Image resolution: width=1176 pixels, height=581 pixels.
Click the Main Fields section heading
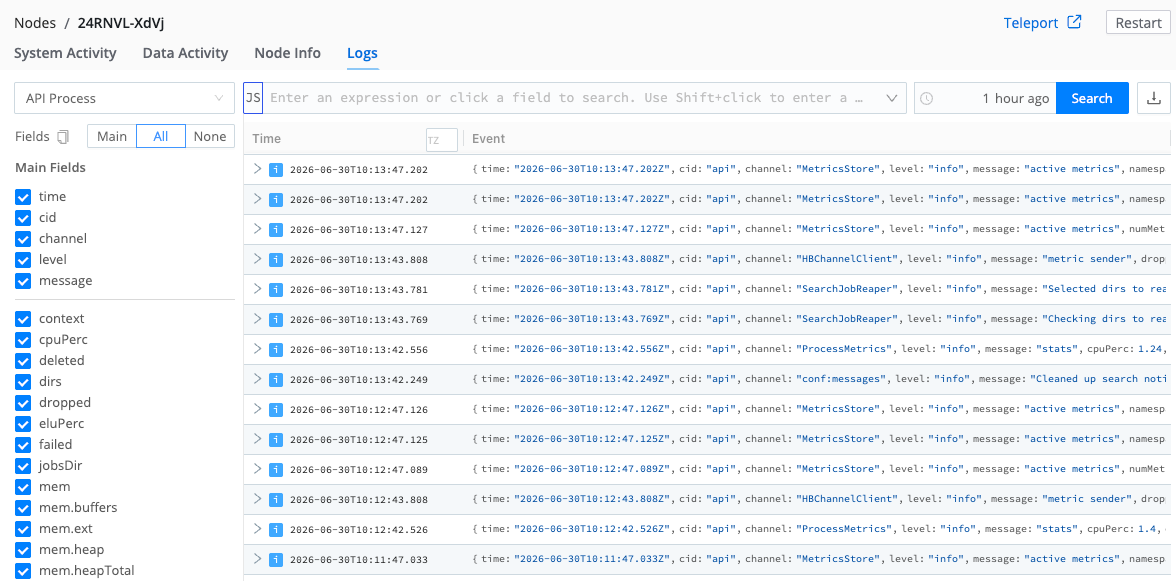[50, 168]
